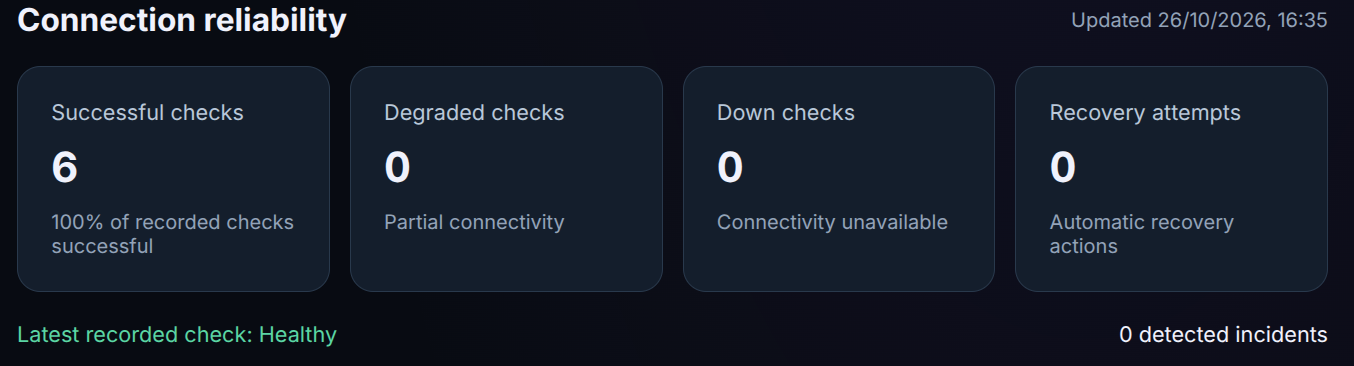Open the Recovery attempts card
The image size is (1354, 366).
point(1171,179)
